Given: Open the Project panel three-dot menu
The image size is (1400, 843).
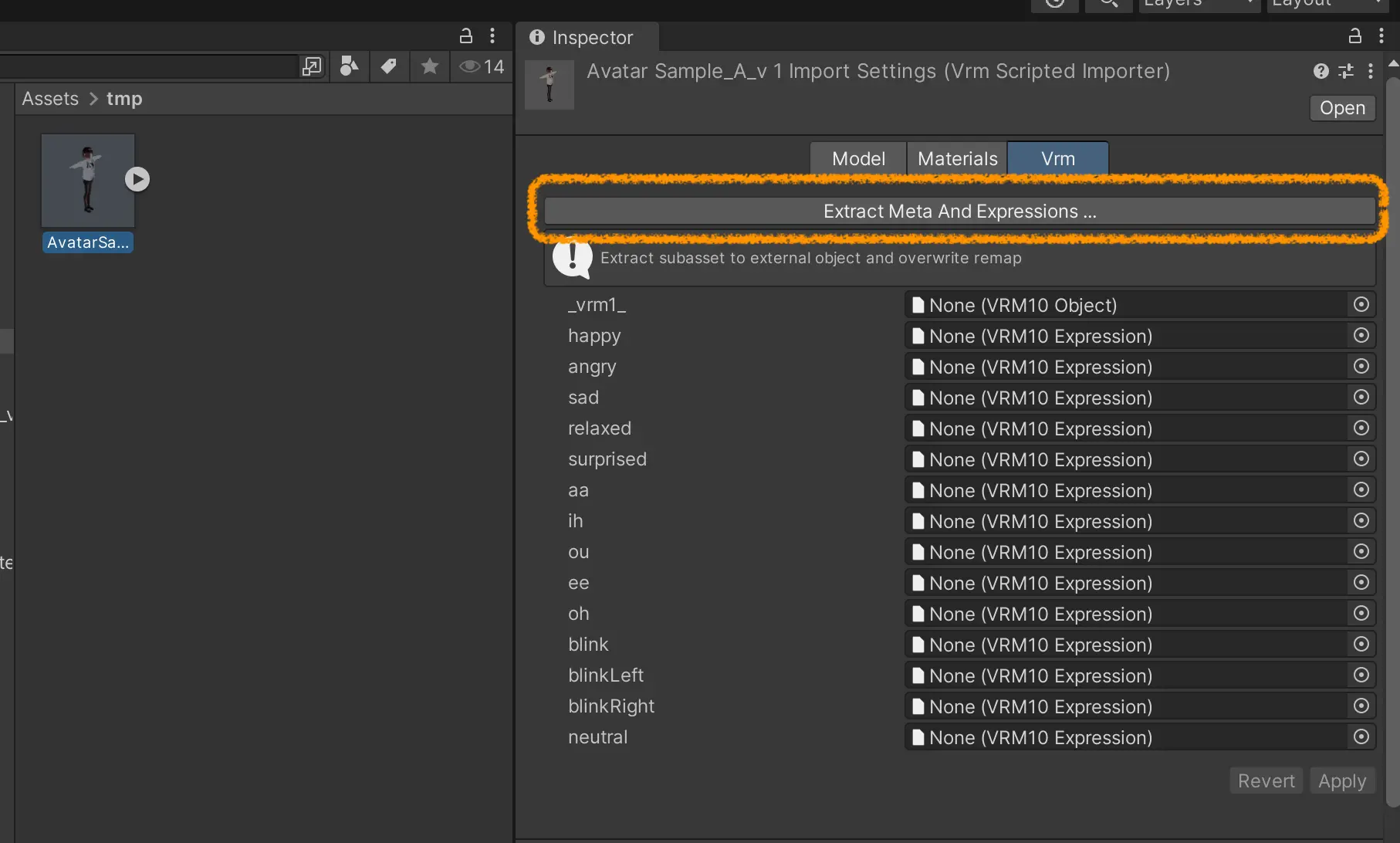Looking at the screenshot, I should (492, 36).
